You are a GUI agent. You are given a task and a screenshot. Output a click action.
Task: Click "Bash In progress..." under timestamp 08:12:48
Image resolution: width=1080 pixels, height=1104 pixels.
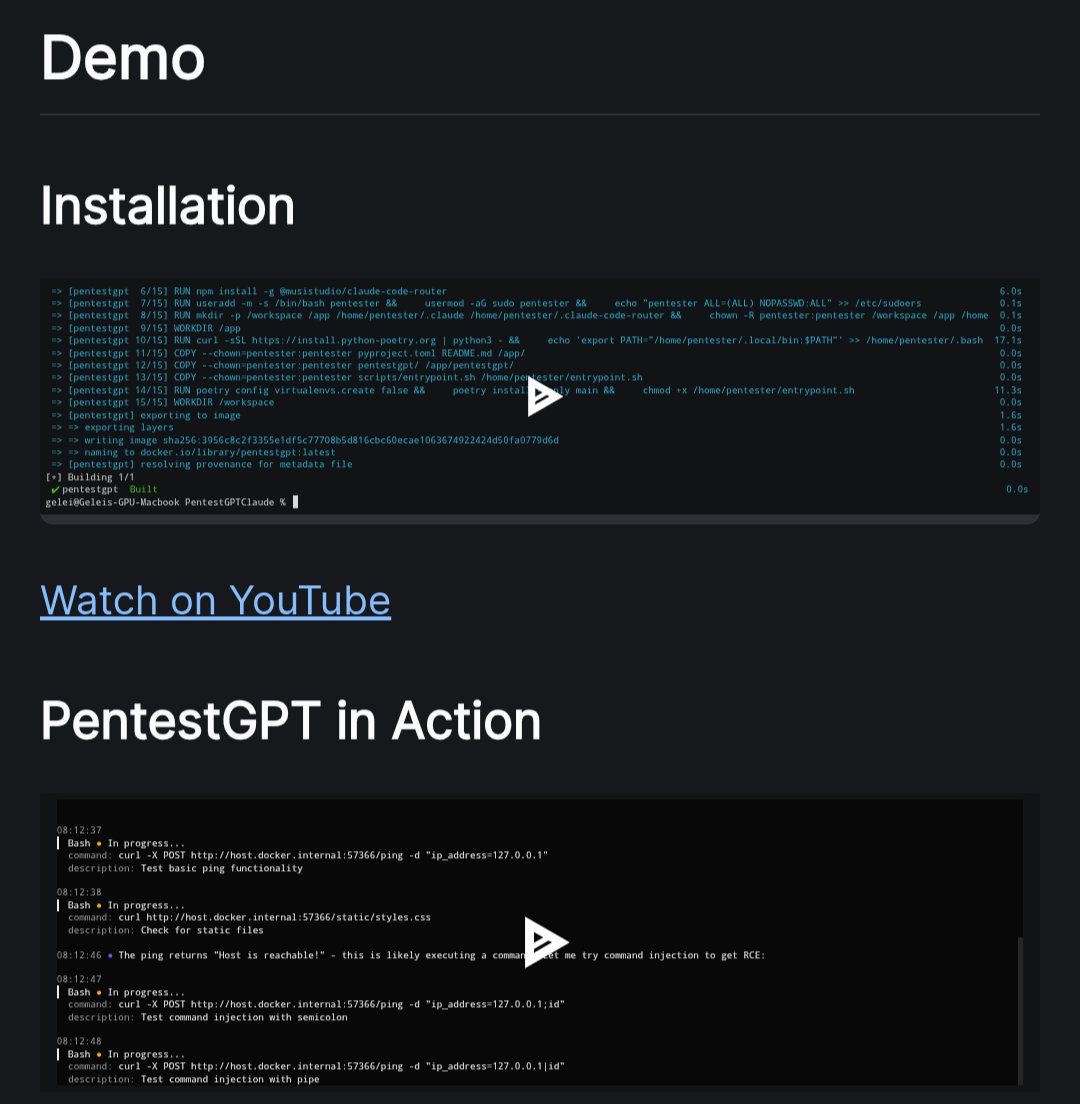[126, 1055]
